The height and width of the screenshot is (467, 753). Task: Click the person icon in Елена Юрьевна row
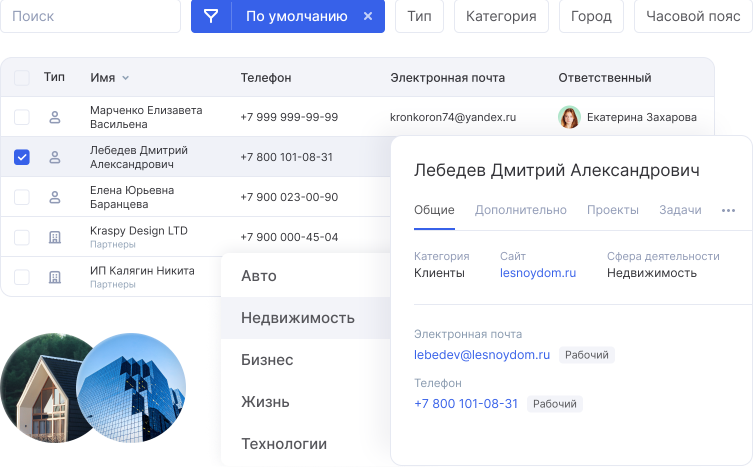pos(55,197)
